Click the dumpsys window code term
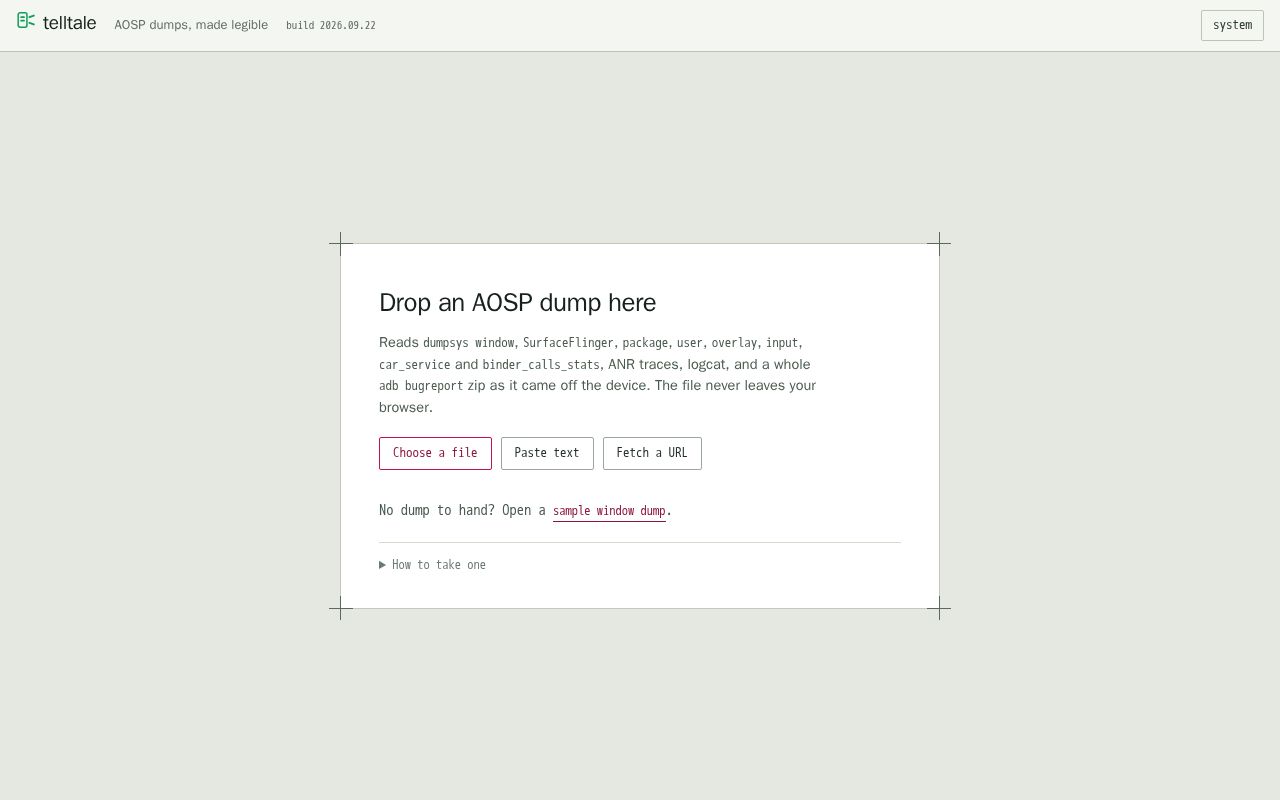 (468, 343)
